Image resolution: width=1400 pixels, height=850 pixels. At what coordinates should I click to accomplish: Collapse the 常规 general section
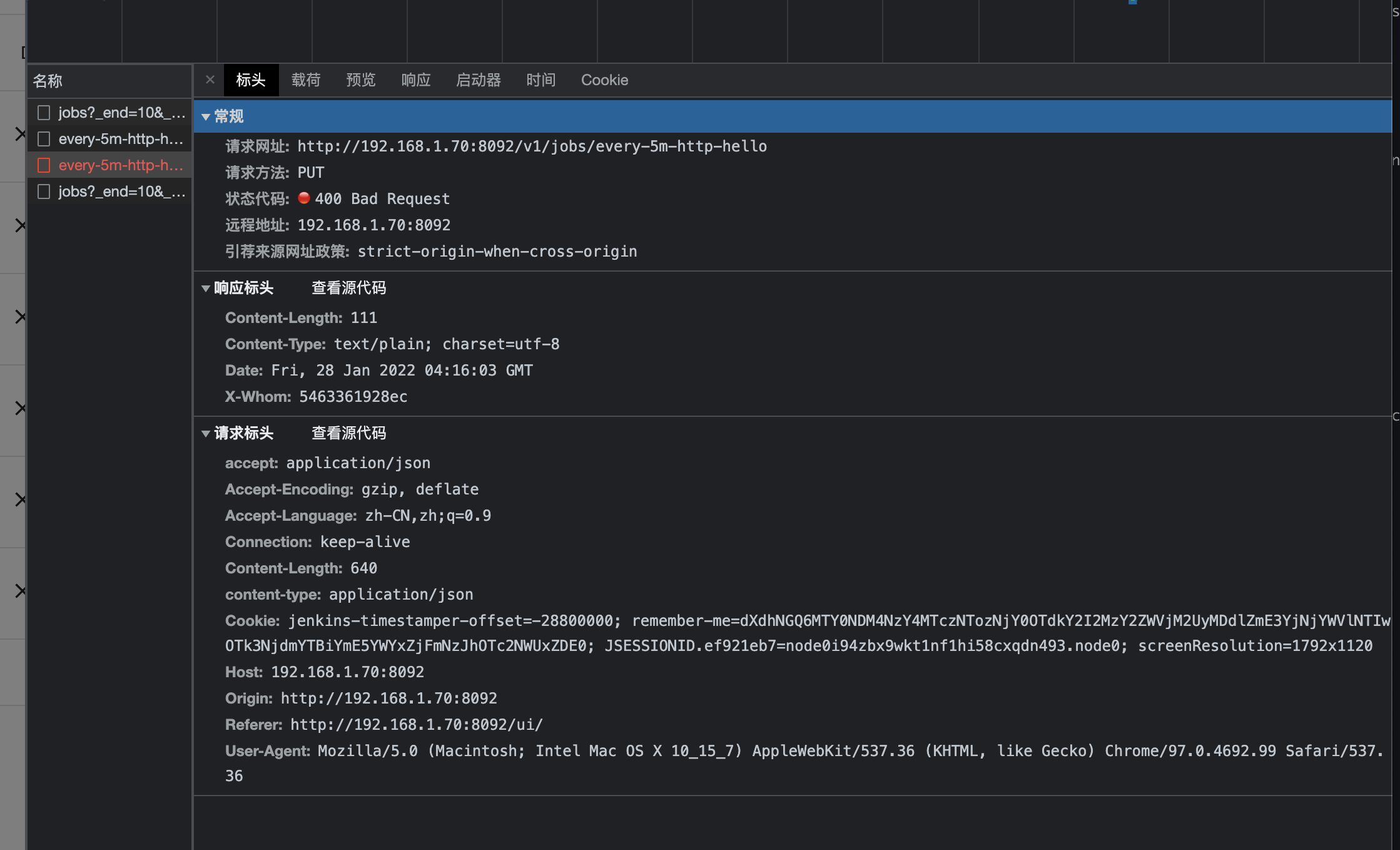206,117
